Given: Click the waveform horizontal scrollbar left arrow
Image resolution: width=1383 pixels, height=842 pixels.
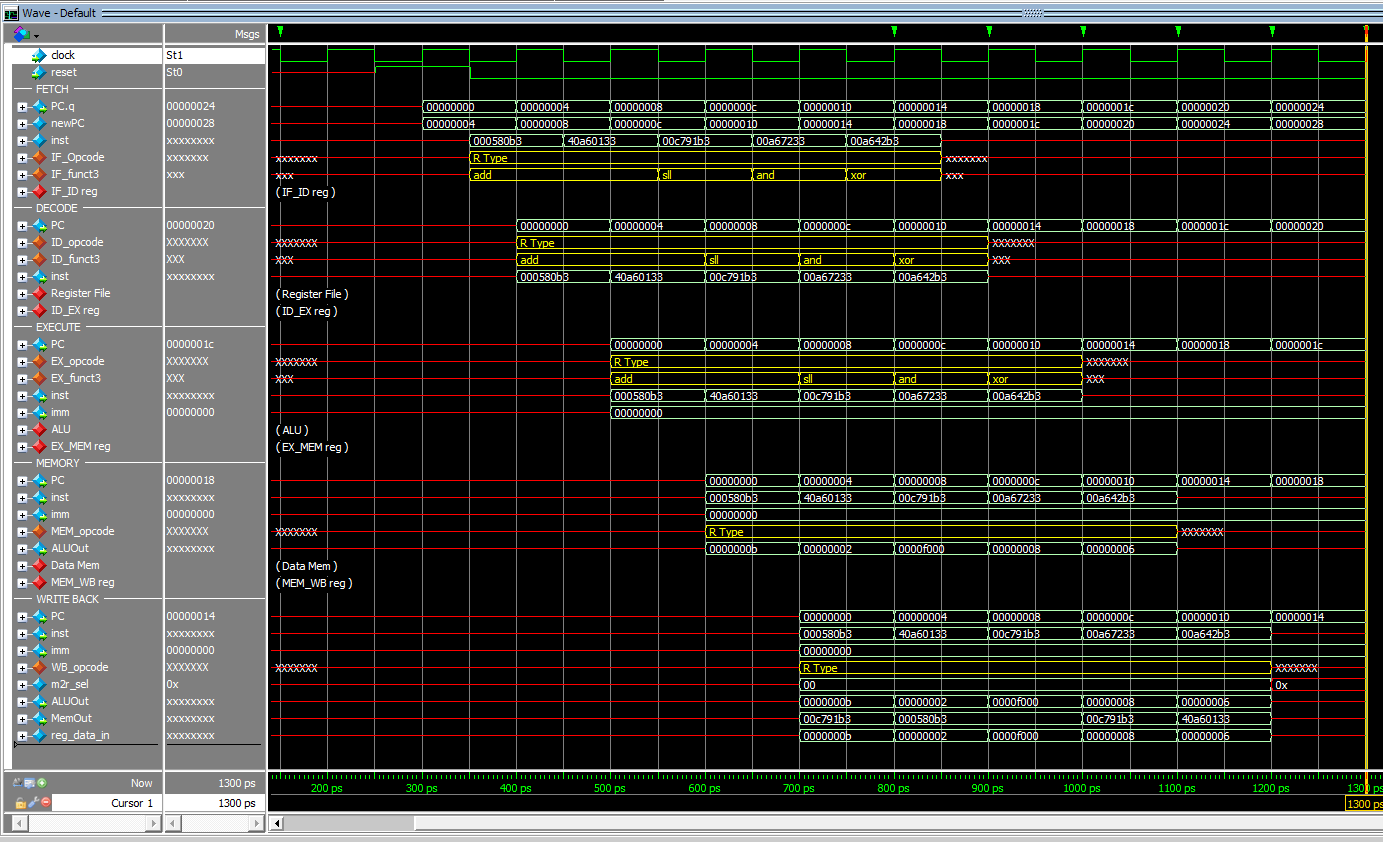Looking at the screenshot, I should [x=277, y=823].
